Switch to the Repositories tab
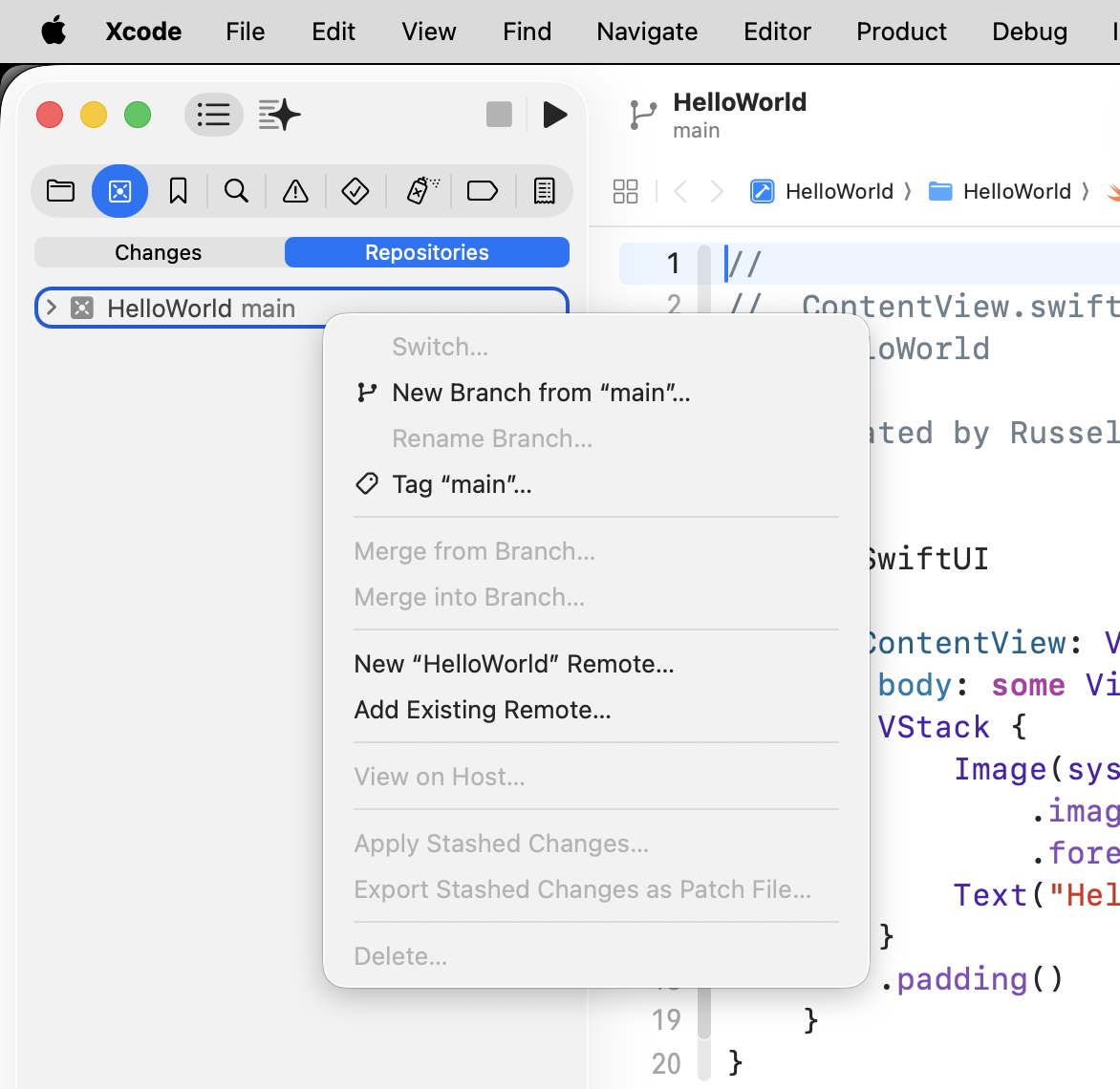Image resolution: width=1120 pixels, height=1089 pixels. click(426, 252)
